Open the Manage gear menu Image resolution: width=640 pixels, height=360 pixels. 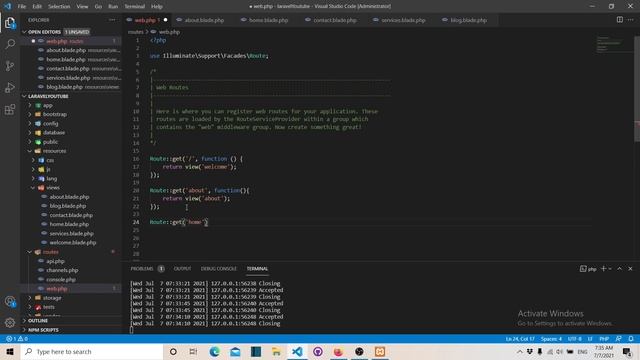point(10,323)
